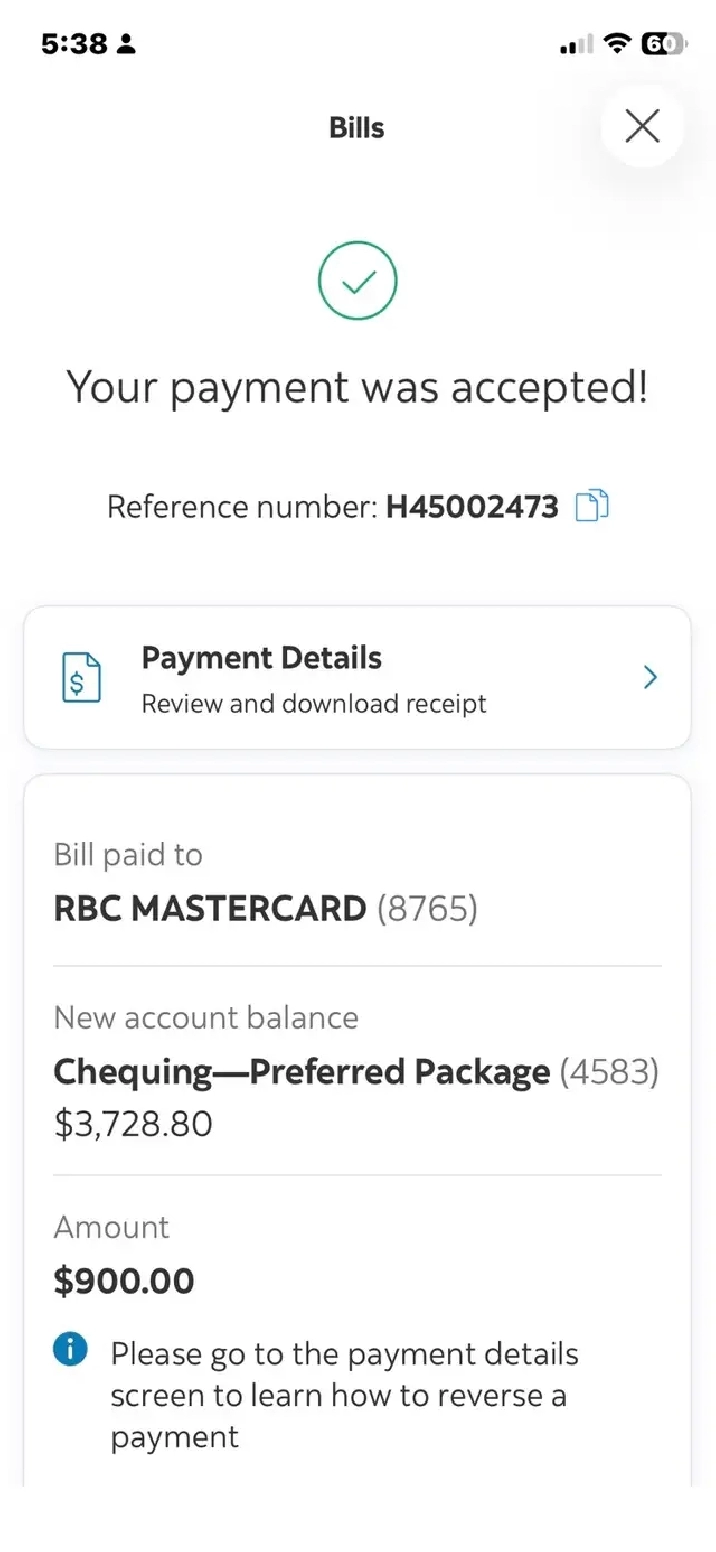
Task: Tap Chequing—Preferred Package account name
Action: pos(302,1072)
